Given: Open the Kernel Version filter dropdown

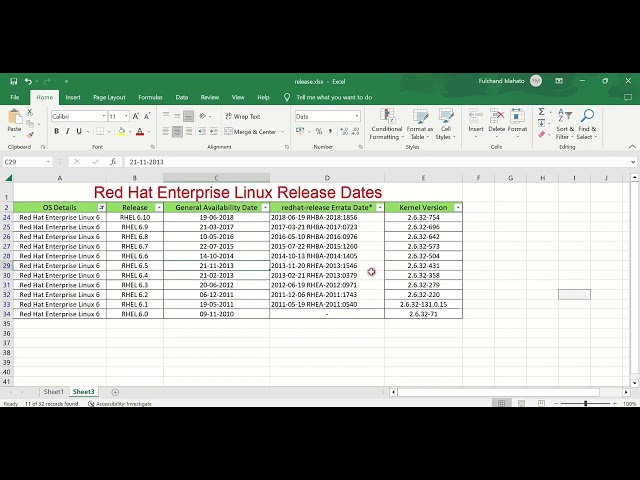Looking at the screenshot, I should click(x=458, y=208).
